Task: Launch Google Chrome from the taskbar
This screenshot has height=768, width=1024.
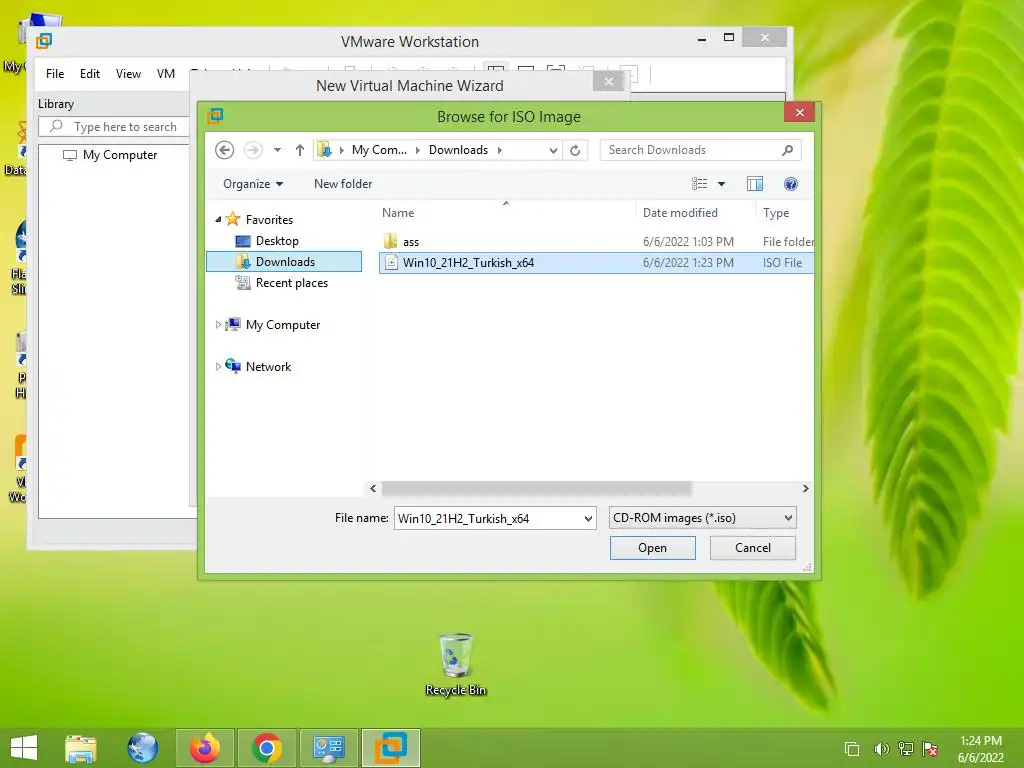Action: 266,748
